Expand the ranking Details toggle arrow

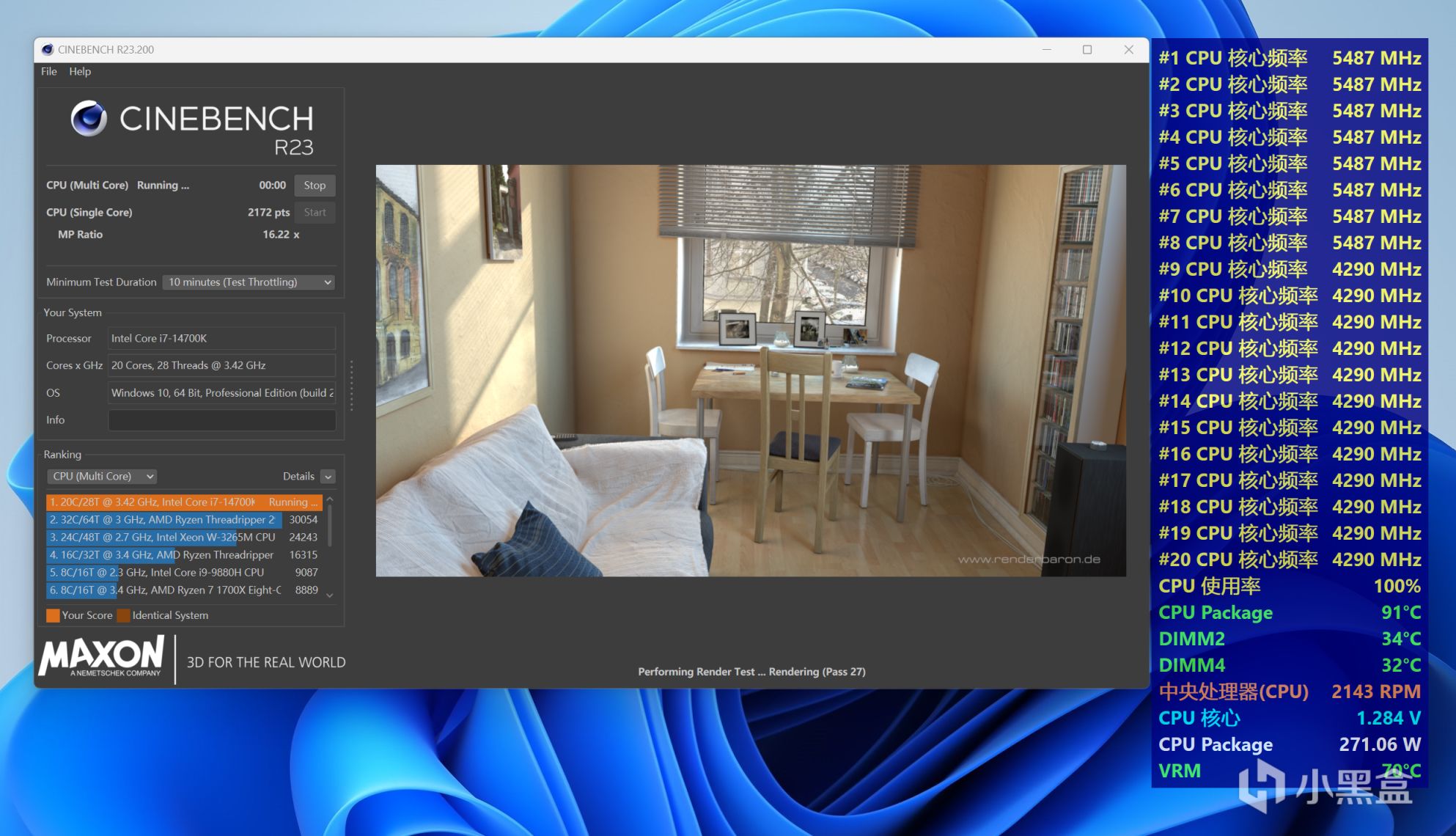pos(328,477)
